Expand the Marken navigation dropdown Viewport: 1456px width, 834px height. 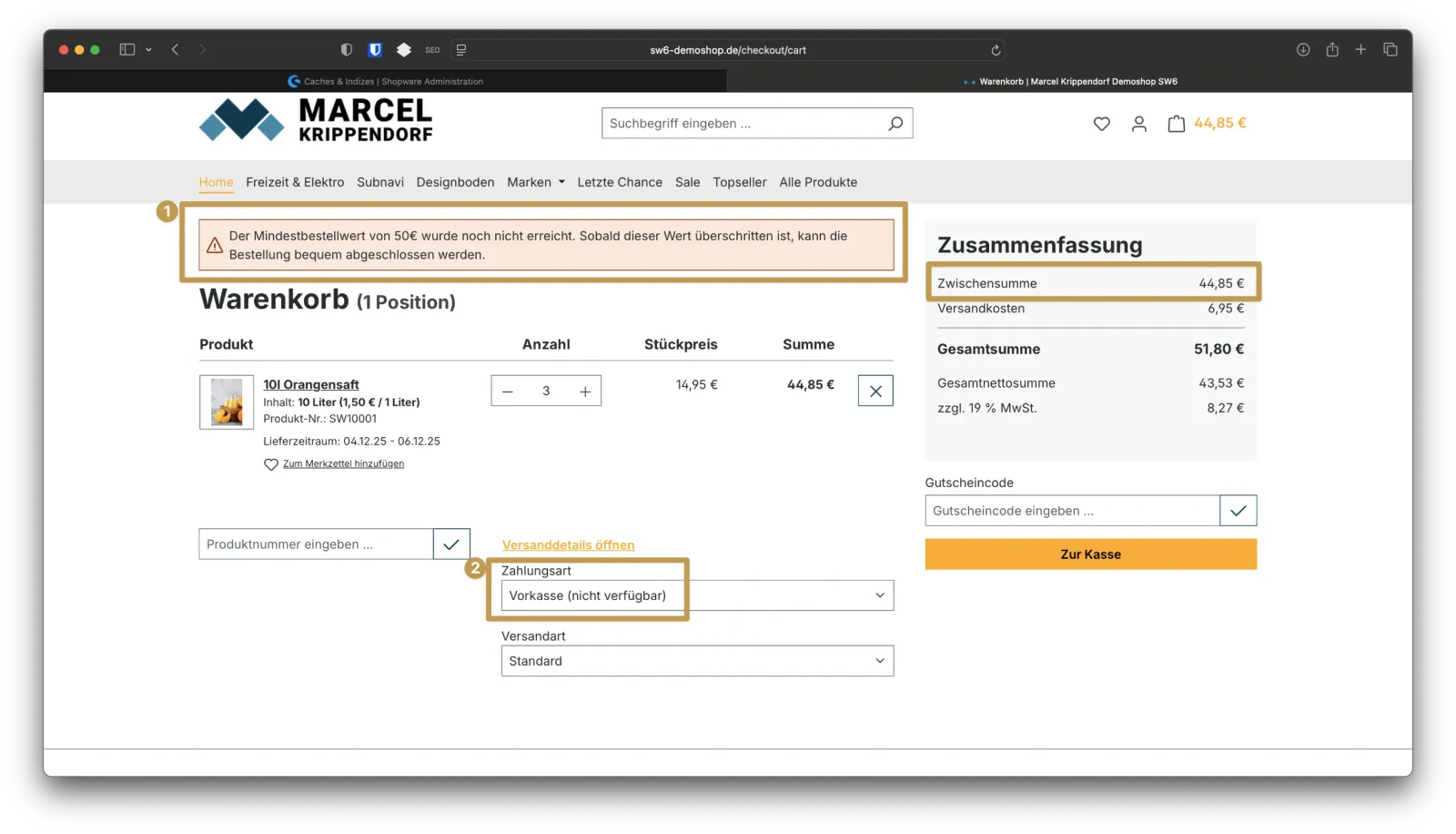point(535,182)
